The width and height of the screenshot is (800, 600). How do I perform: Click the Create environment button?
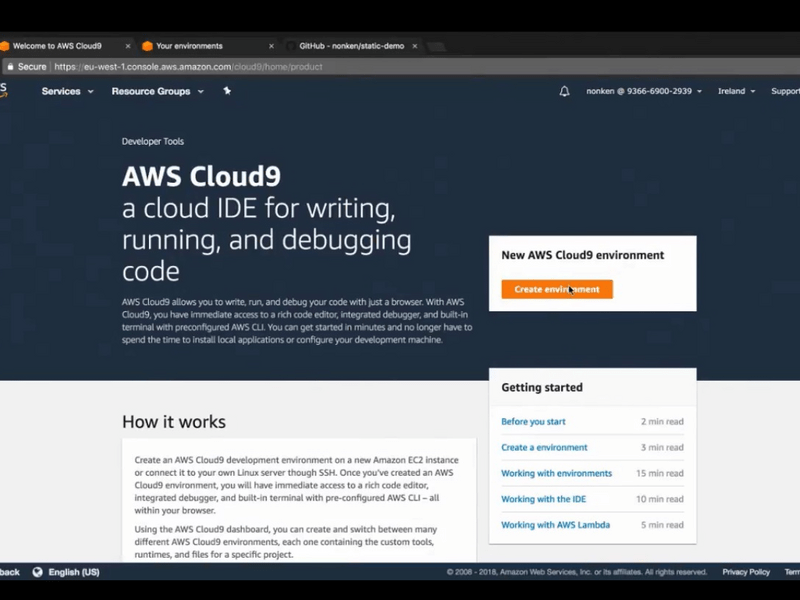click(x=556, y=289)
